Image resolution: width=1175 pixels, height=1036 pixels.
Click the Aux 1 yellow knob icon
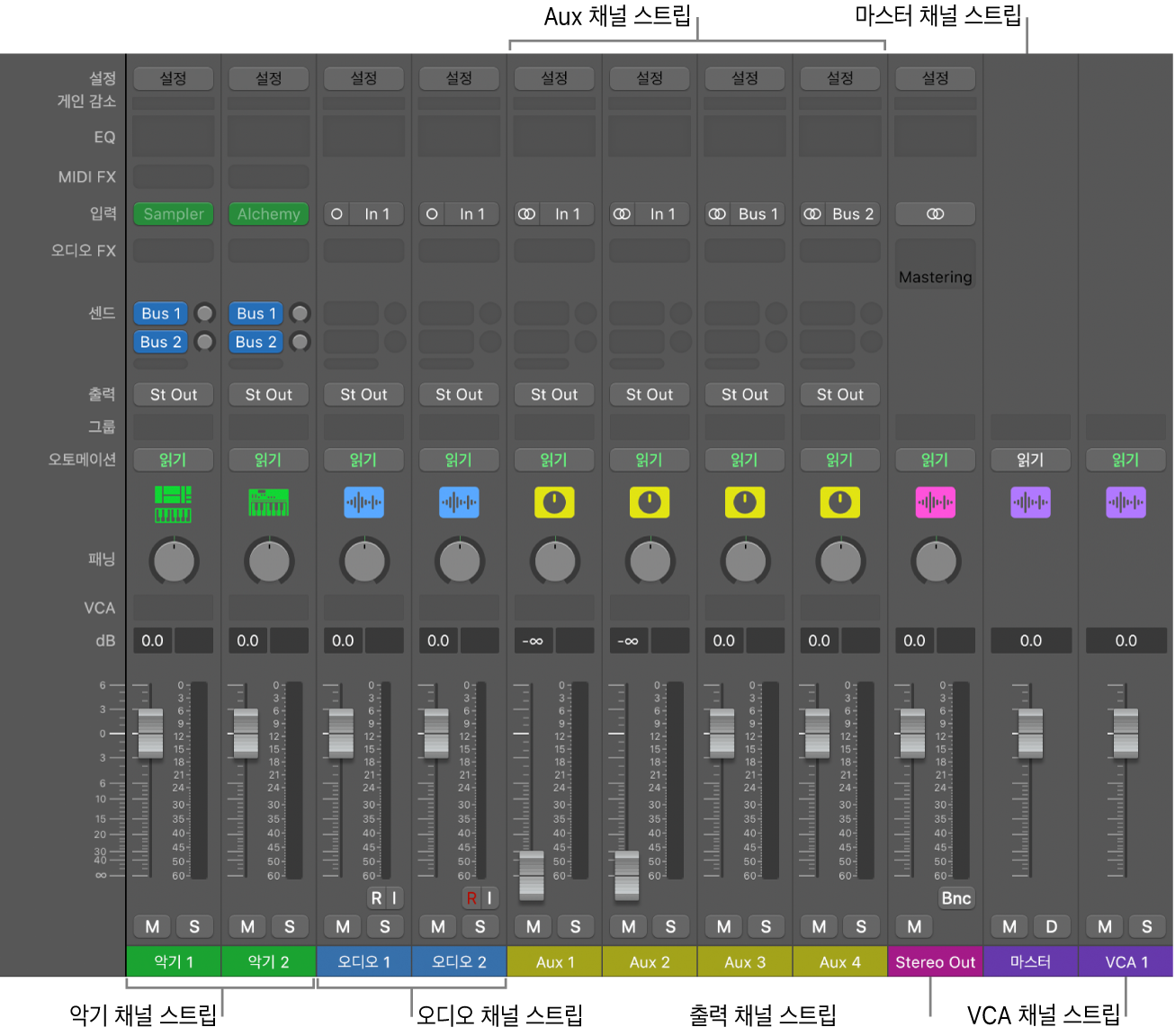554,503
